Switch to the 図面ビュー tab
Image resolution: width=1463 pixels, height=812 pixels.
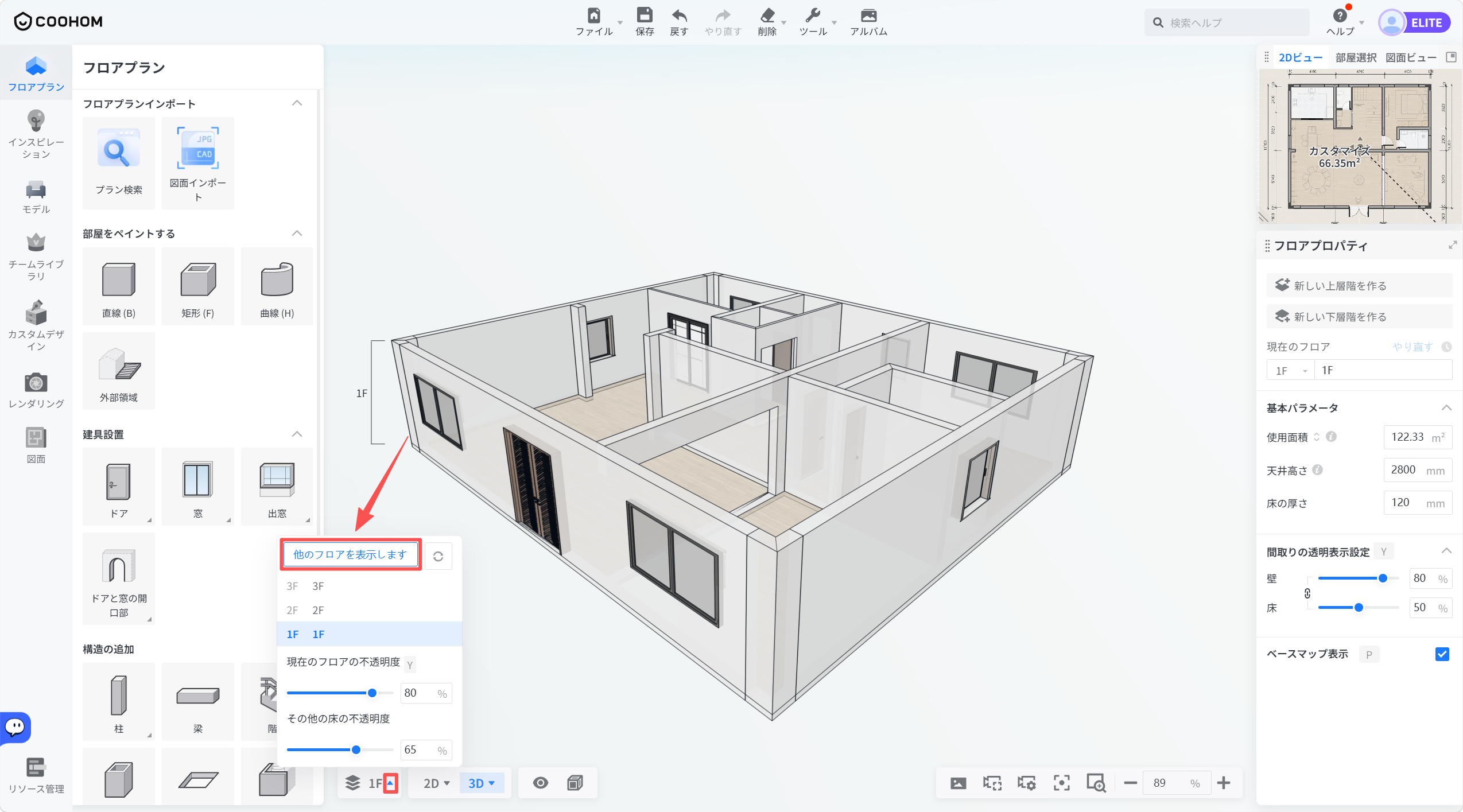[1411, 57]
